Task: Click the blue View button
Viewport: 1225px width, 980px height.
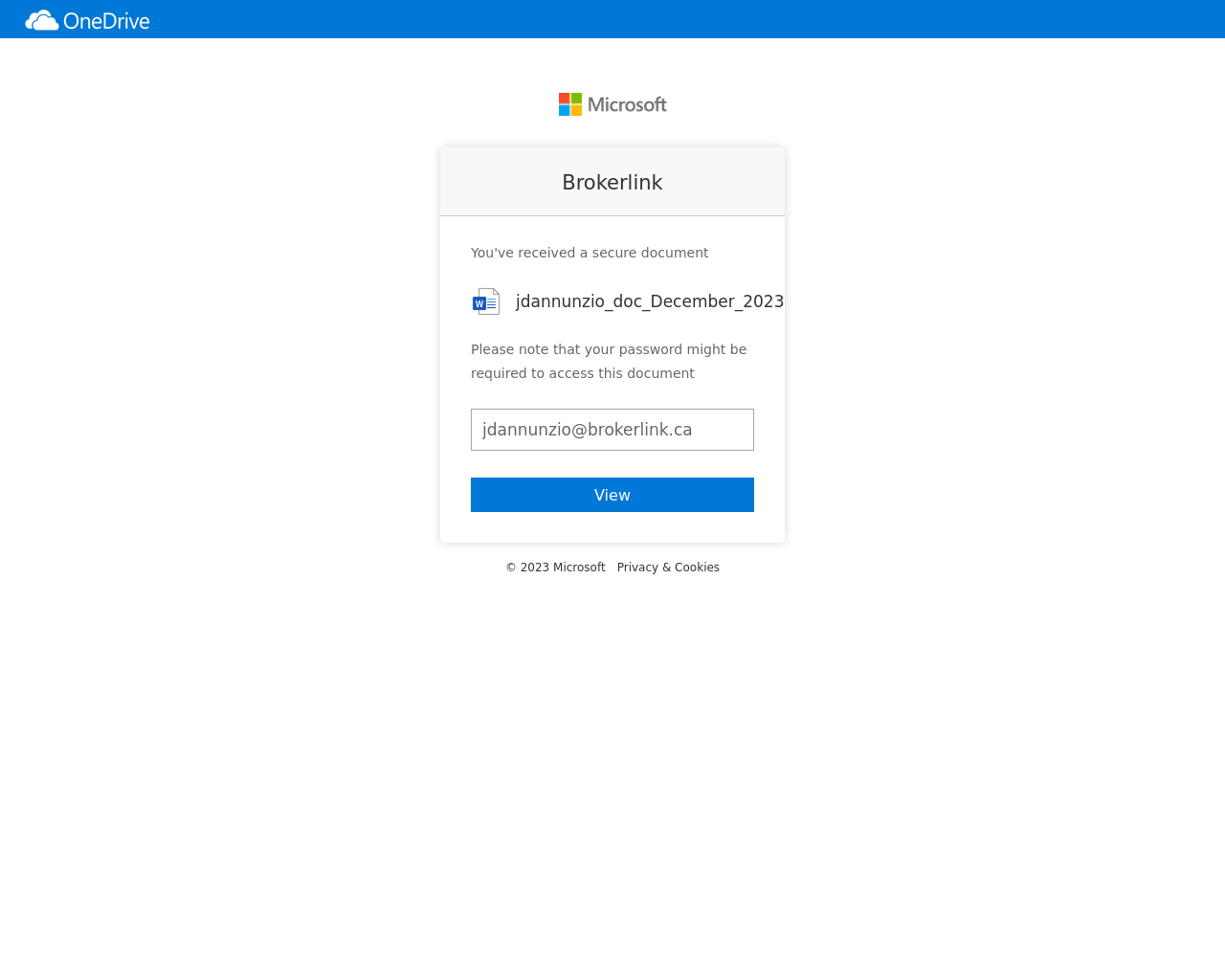Action: tap(612, 495)
